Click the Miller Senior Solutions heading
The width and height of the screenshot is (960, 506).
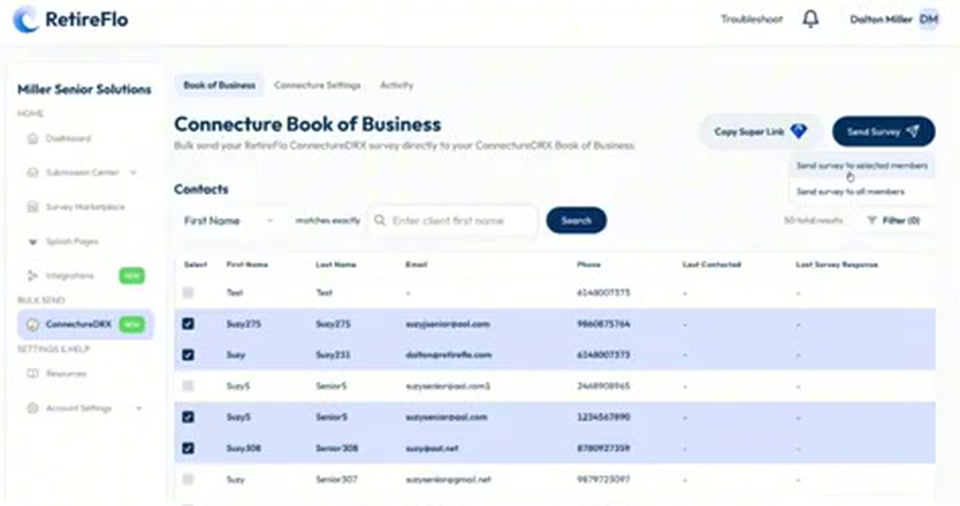(x=84, y=89)
